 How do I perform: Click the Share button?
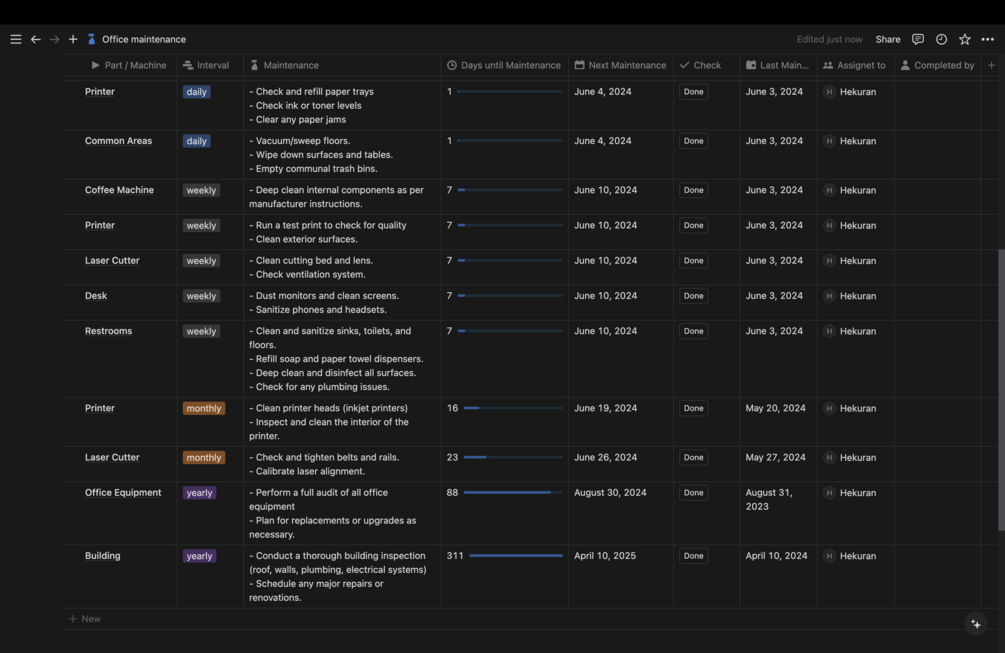pos(888,39)
